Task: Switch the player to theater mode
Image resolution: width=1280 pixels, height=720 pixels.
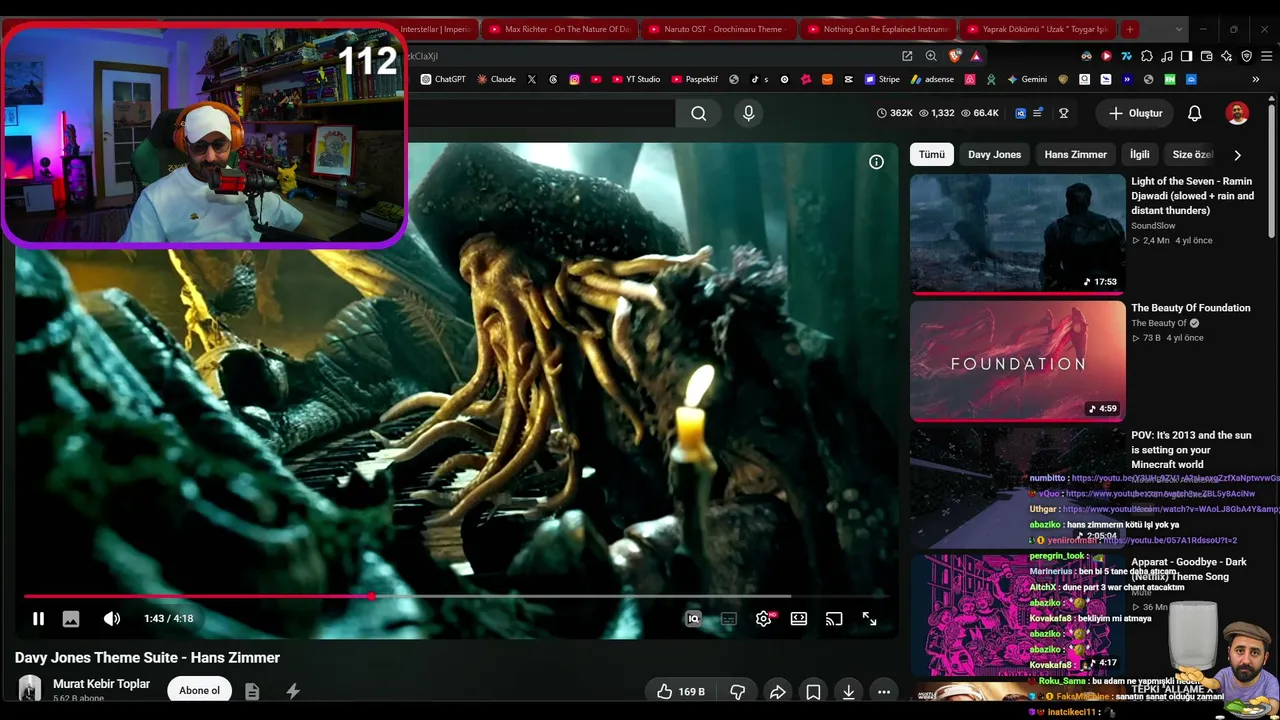Action: [799, 619]
